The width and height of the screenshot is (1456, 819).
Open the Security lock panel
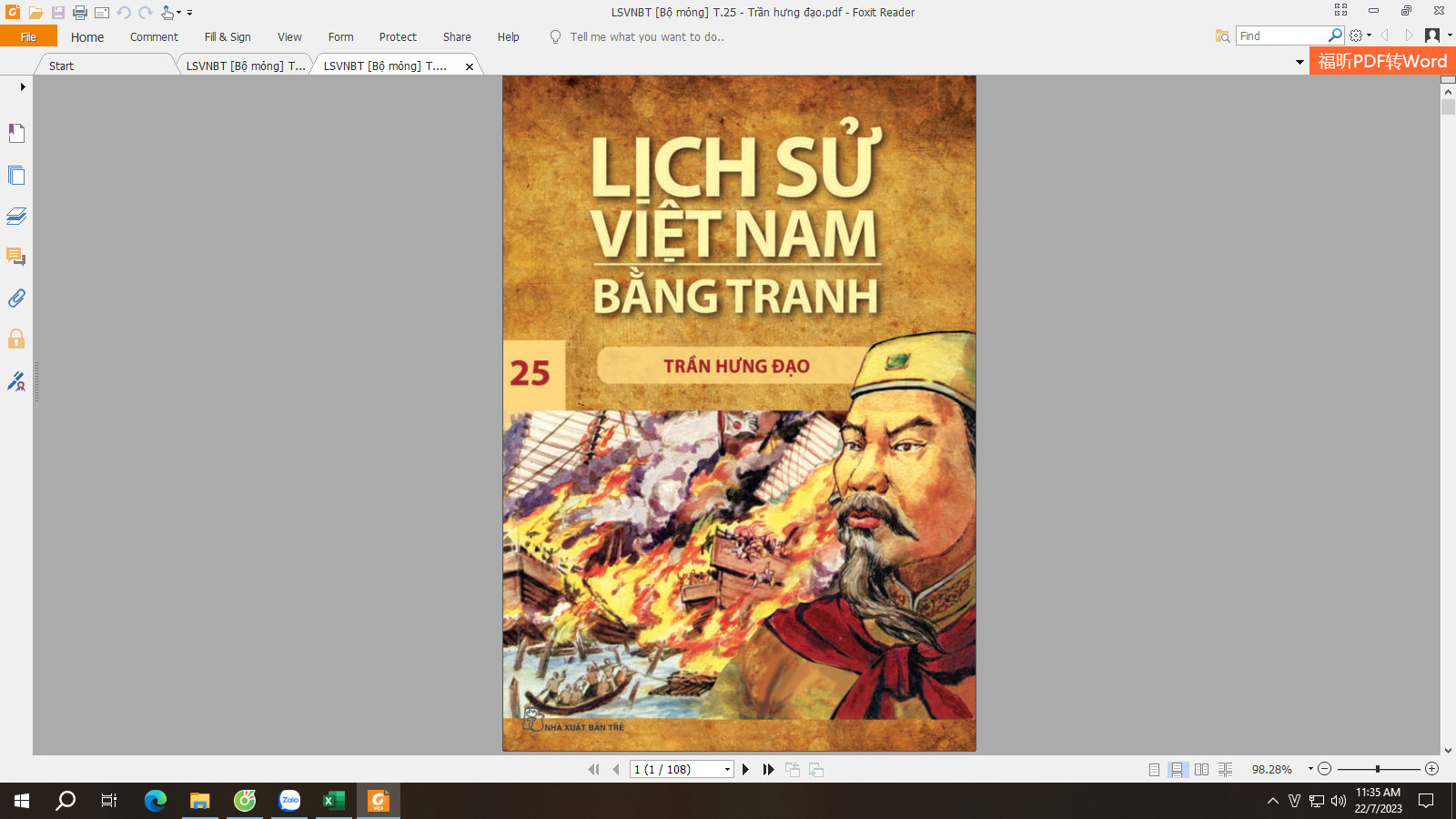16,339
